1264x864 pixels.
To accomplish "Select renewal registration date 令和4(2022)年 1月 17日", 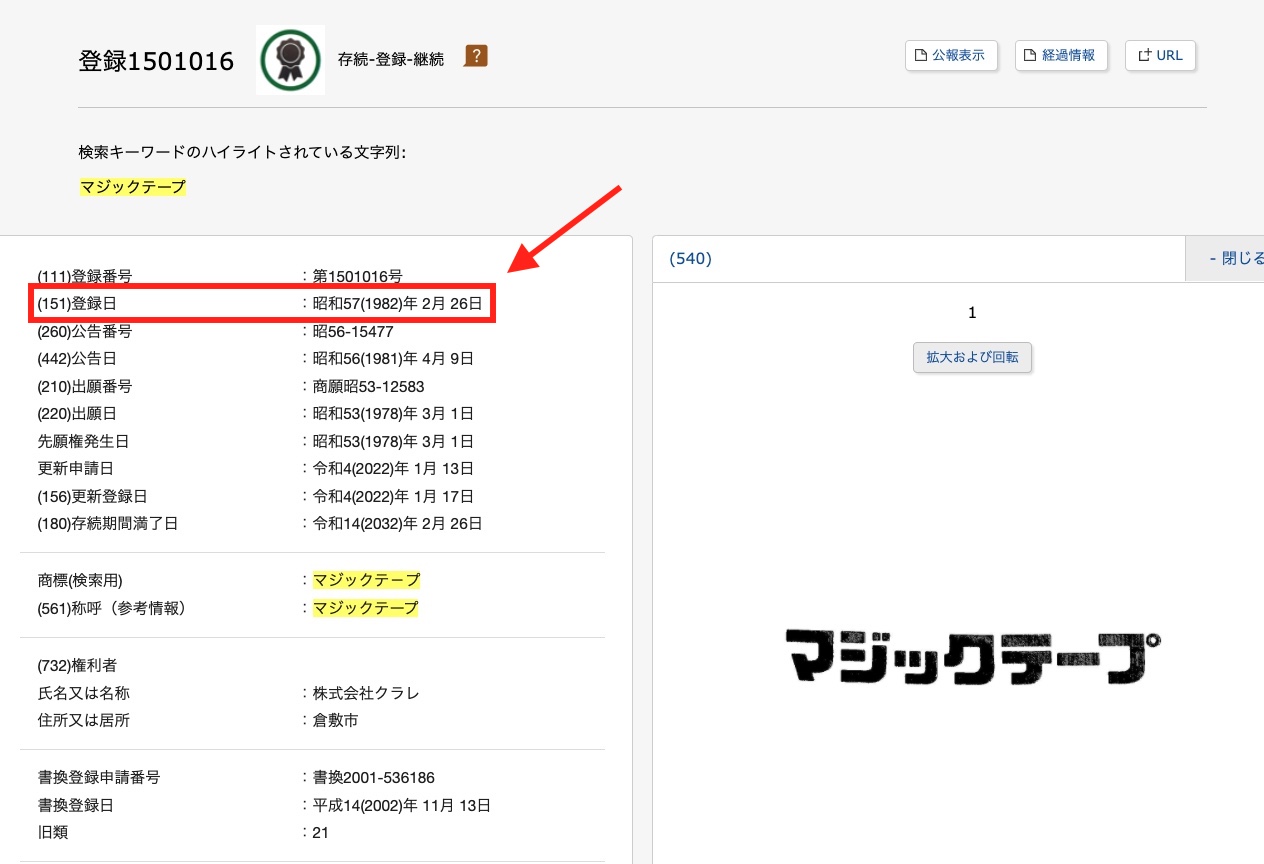I will [x=393, y=496].
